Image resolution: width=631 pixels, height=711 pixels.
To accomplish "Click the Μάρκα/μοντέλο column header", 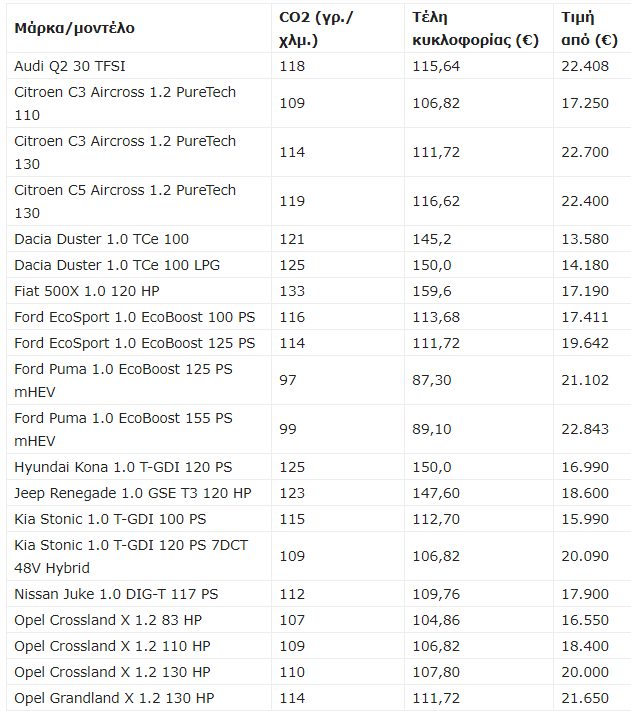I will point(74,28).
